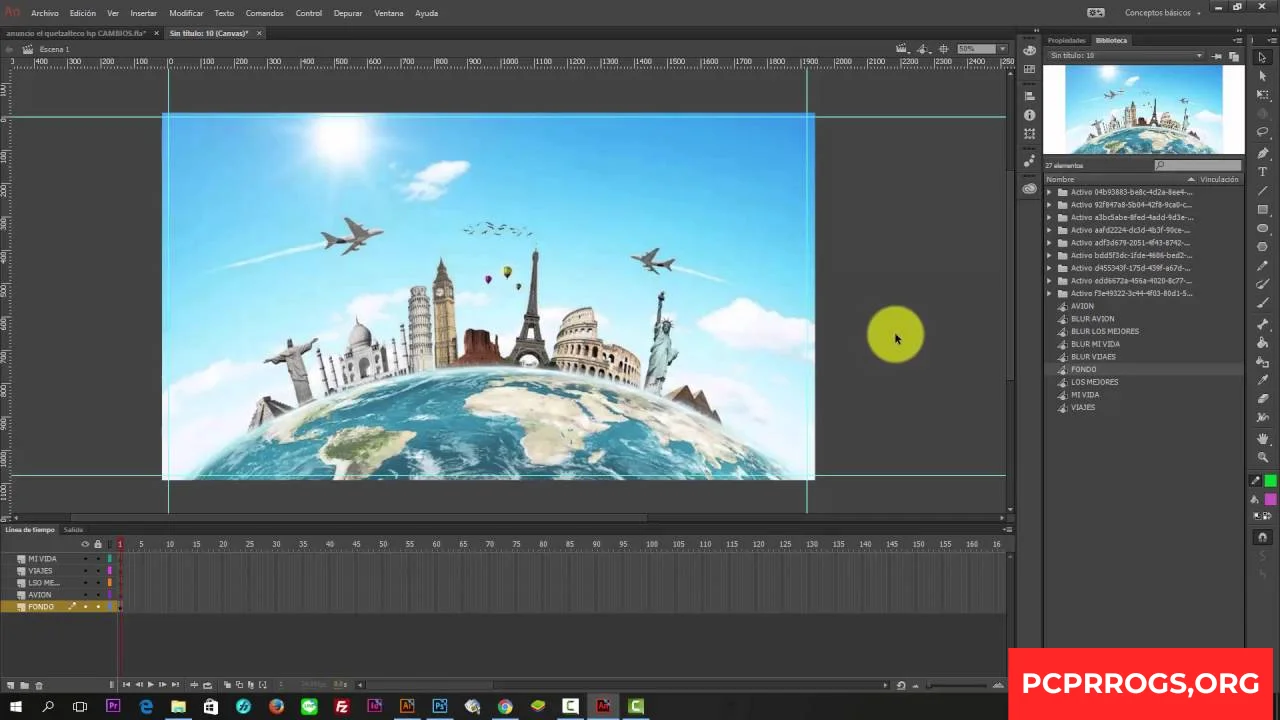1280x720 pixels.
Task: Open Photoshop from the Windows taskbar
Action: 439,706
